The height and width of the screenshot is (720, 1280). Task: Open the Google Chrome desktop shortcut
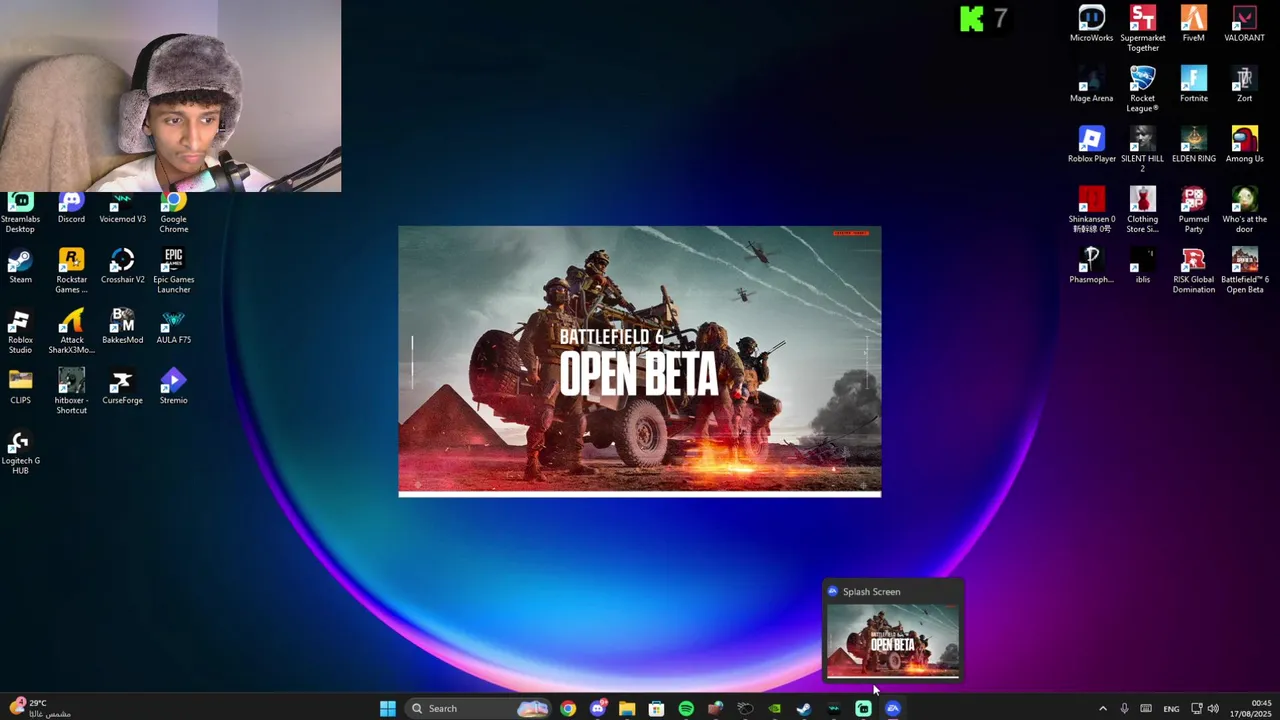(173, 213)
